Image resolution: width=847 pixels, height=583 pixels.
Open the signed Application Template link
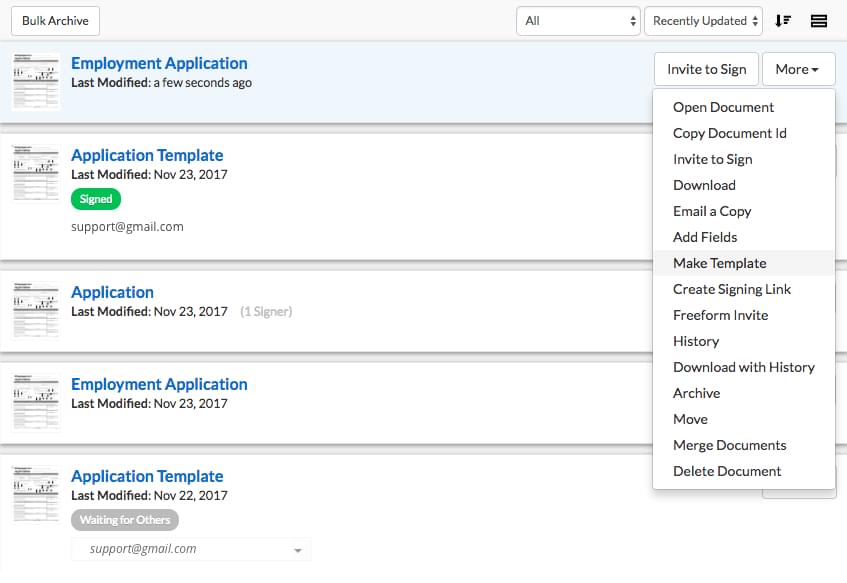[147, 155]
